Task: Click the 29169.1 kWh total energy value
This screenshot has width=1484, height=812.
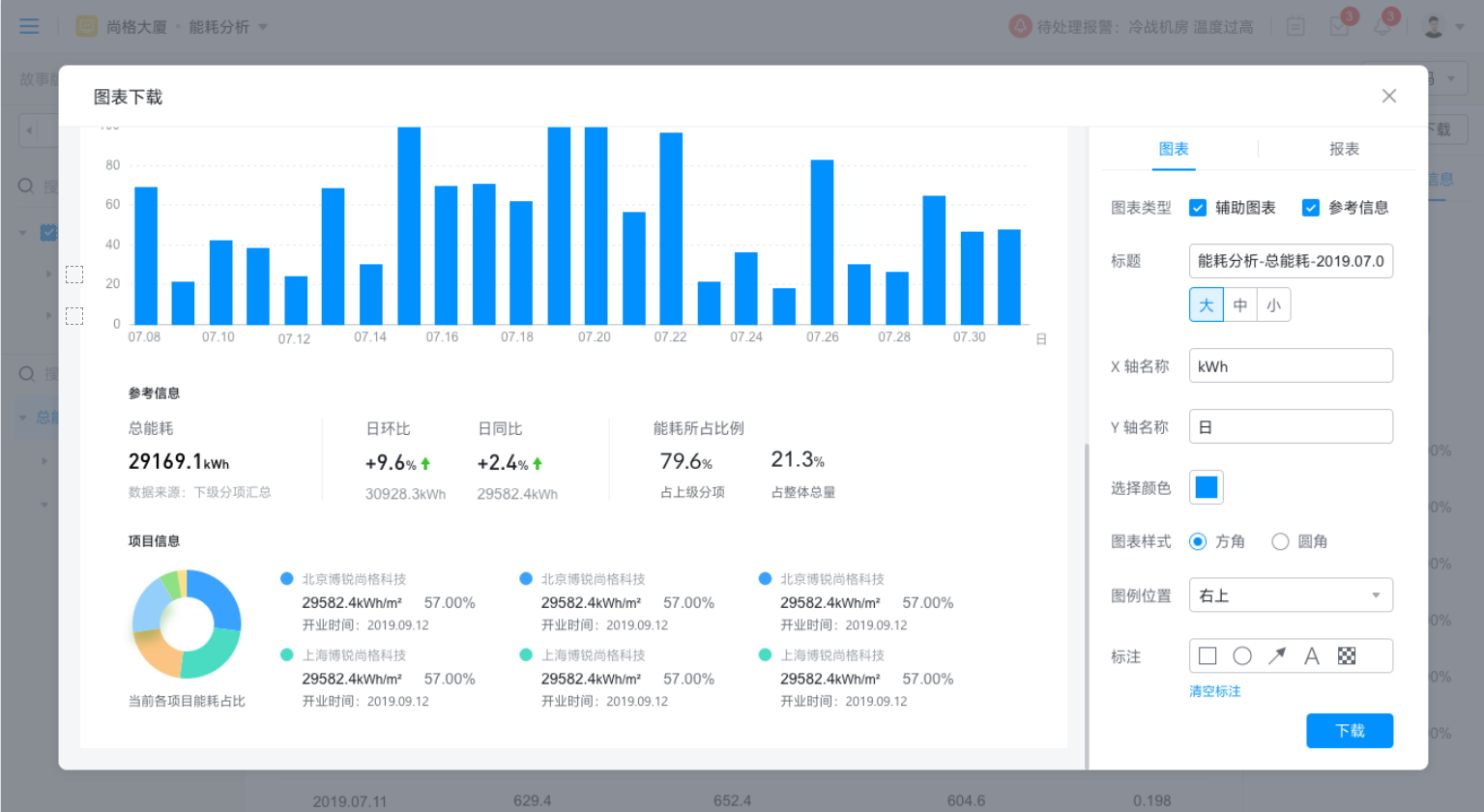Action: tap(179, 462)
